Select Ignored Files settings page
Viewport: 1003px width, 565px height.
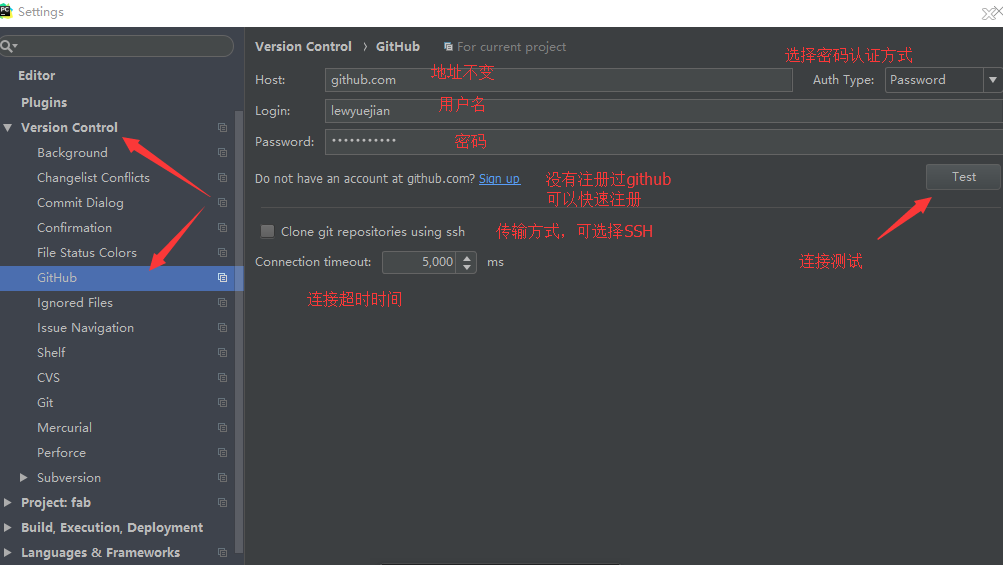pyautogui.click(x=75, y=302)
